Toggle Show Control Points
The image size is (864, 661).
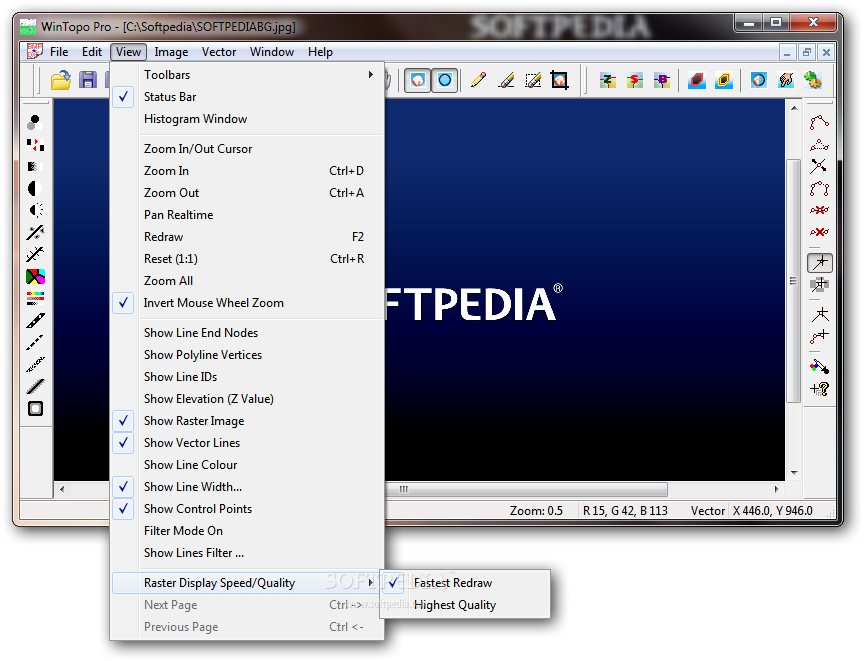(247, 509)
